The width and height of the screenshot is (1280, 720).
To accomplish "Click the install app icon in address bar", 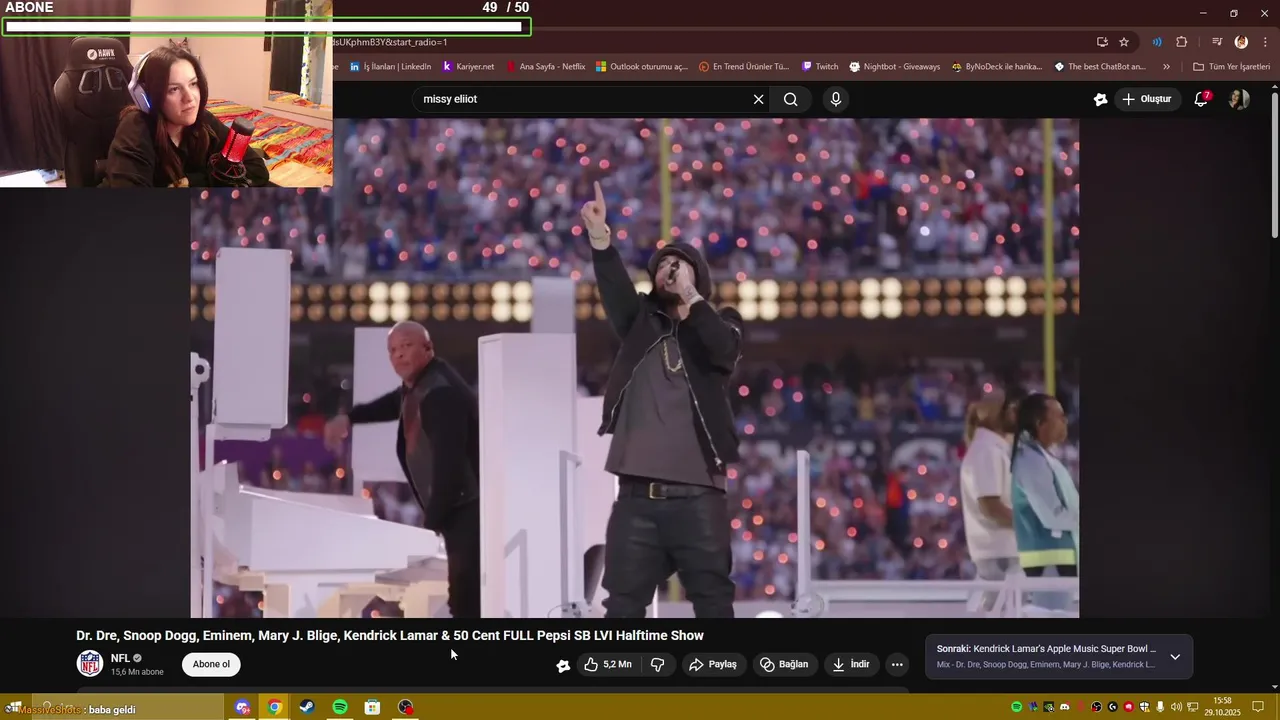I will pyautogui.click(x=1102, y=42).
